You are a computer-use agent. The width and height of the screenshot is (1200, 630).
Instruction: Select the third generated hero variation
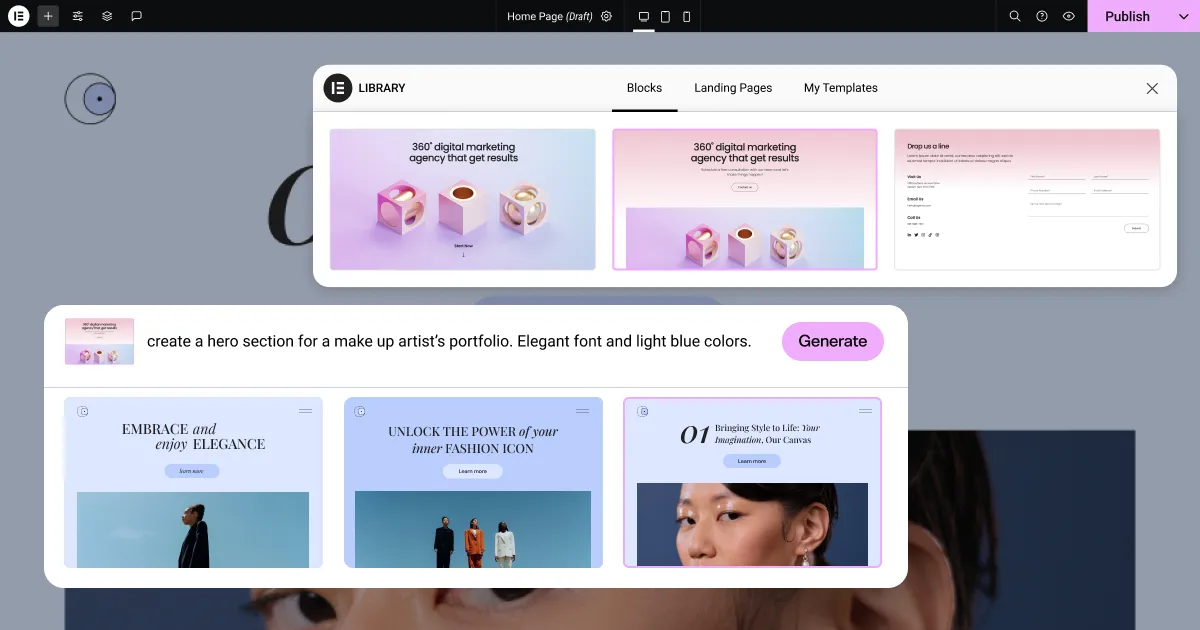(x=752, y=483)
